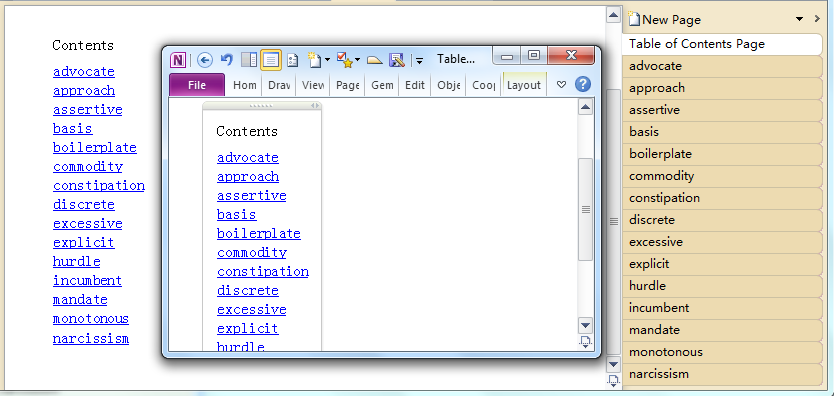Open the constipation page in page list
The image size is (834, 396).
pyautogui.click(x=722, y=198)
